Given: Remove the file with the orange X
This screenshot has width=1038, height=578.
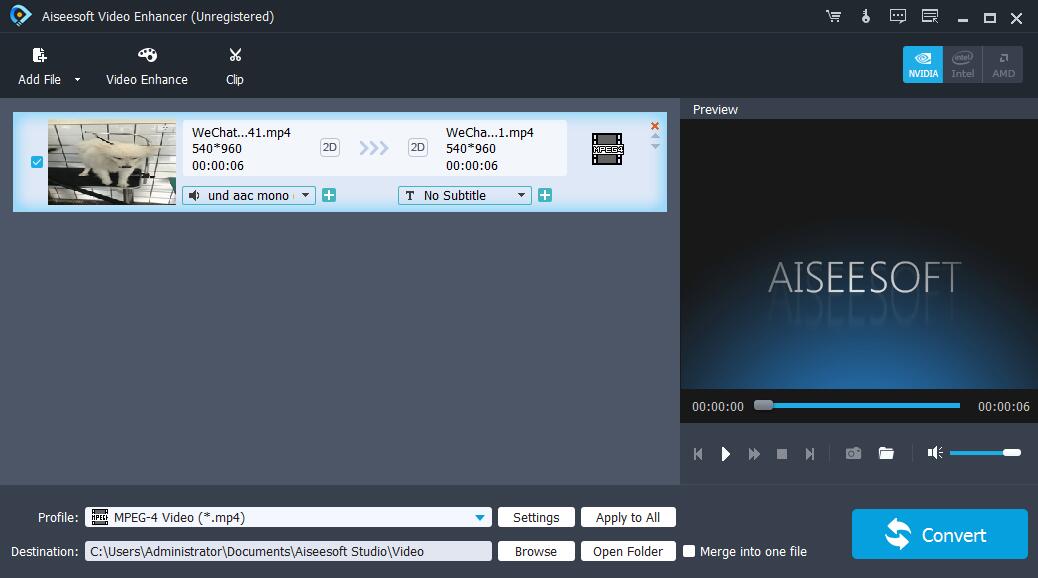Looking at the screenshot, I should (x=655, y=126).
